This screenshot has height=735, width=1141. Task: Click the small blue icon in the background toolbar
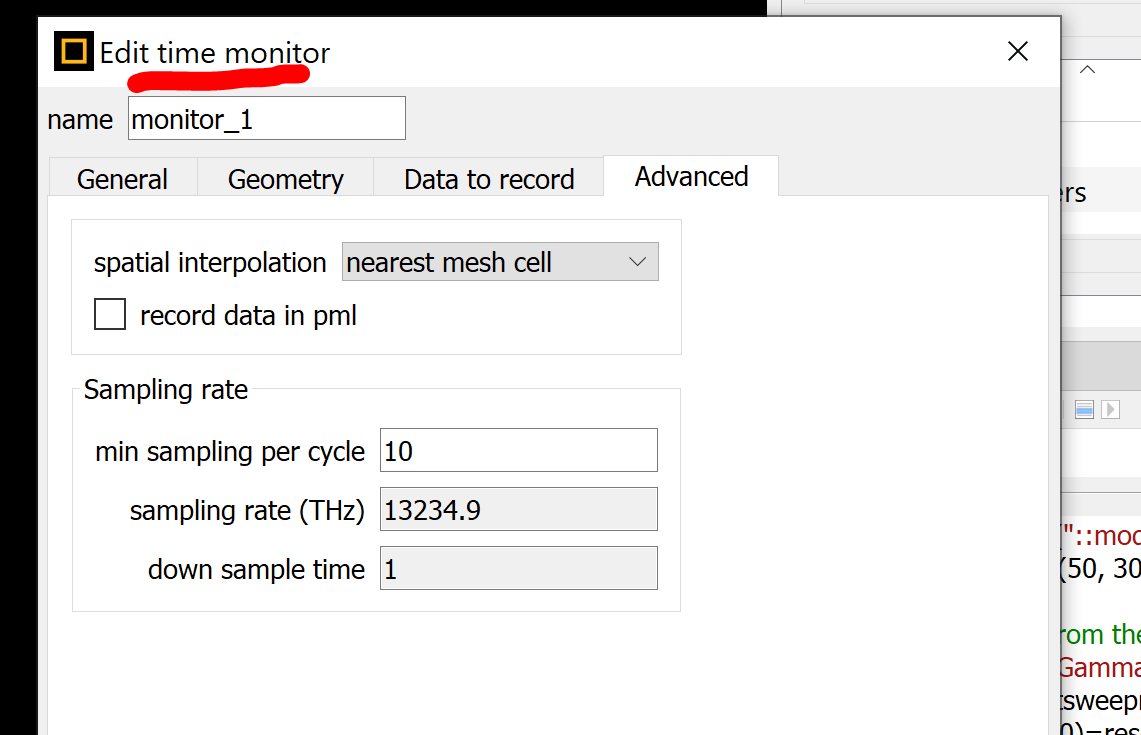point(1084,409)
